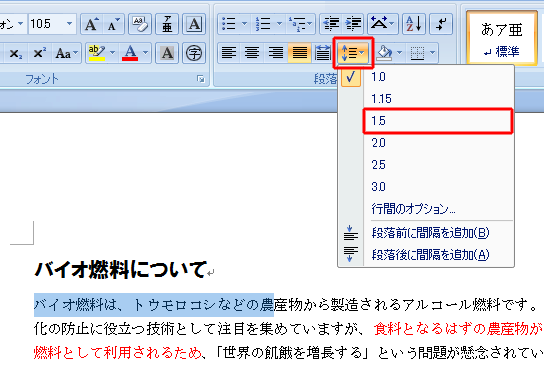Apply borders with the border icon
544x382 pixels.
pyautogui.click(x=417, y=53)
